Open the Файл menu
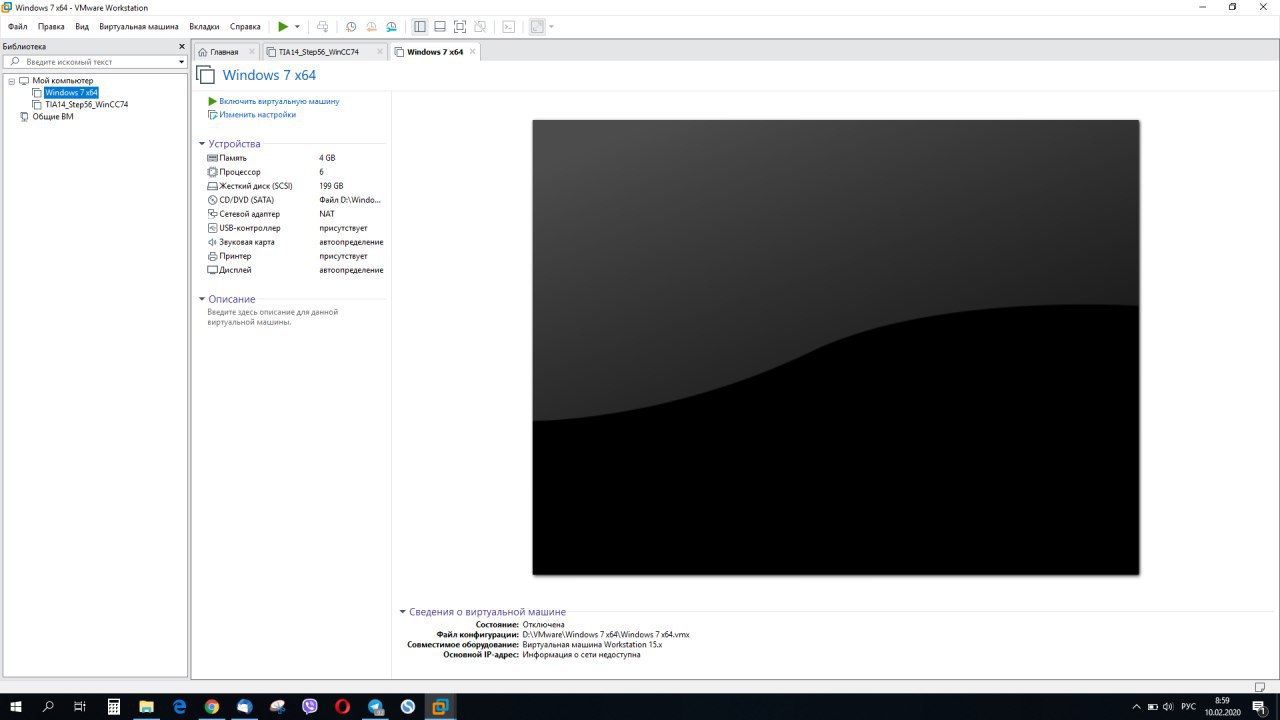Viewport: 1280px width, 720px height. (18, 26)
